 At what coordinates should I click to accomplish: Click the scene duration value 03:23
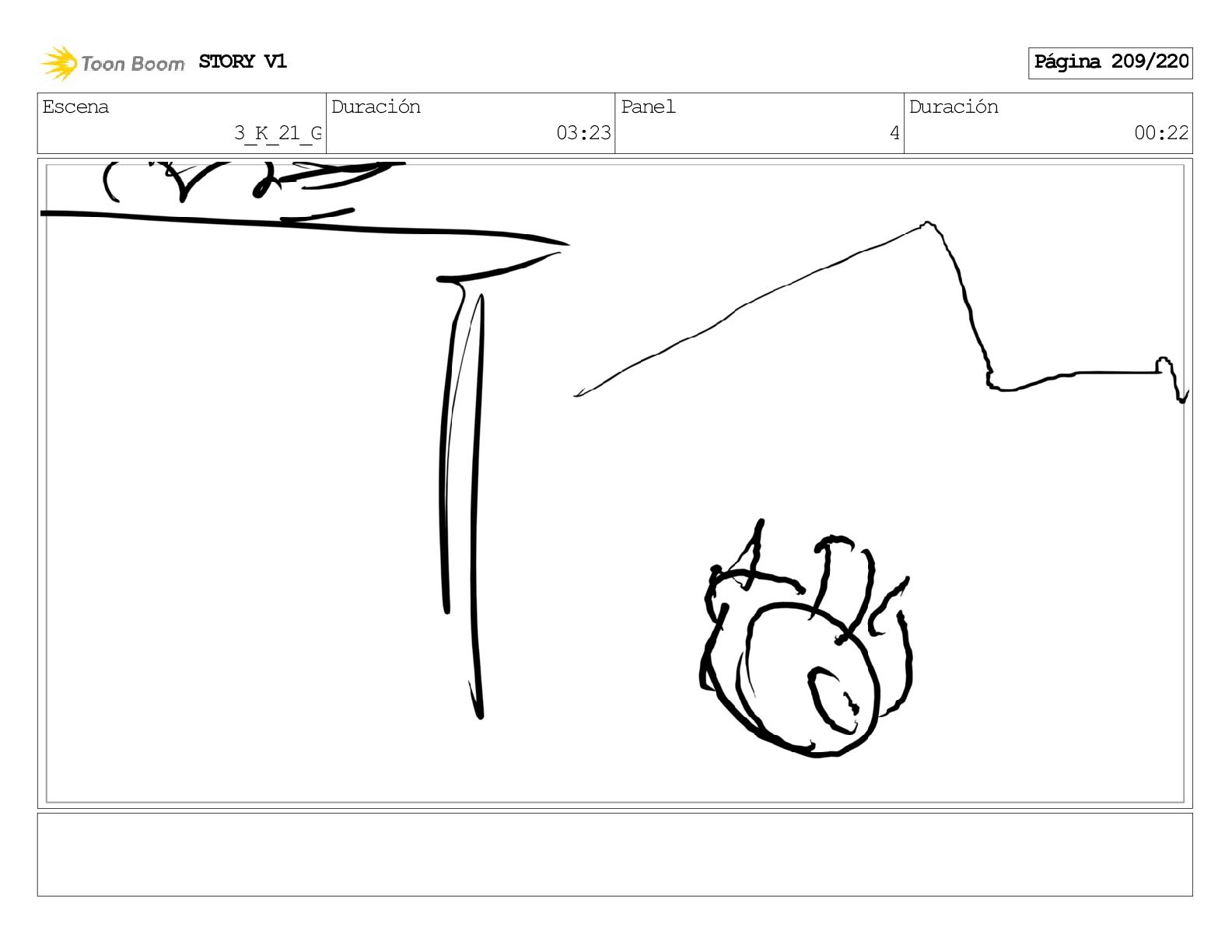click(583, 133)
